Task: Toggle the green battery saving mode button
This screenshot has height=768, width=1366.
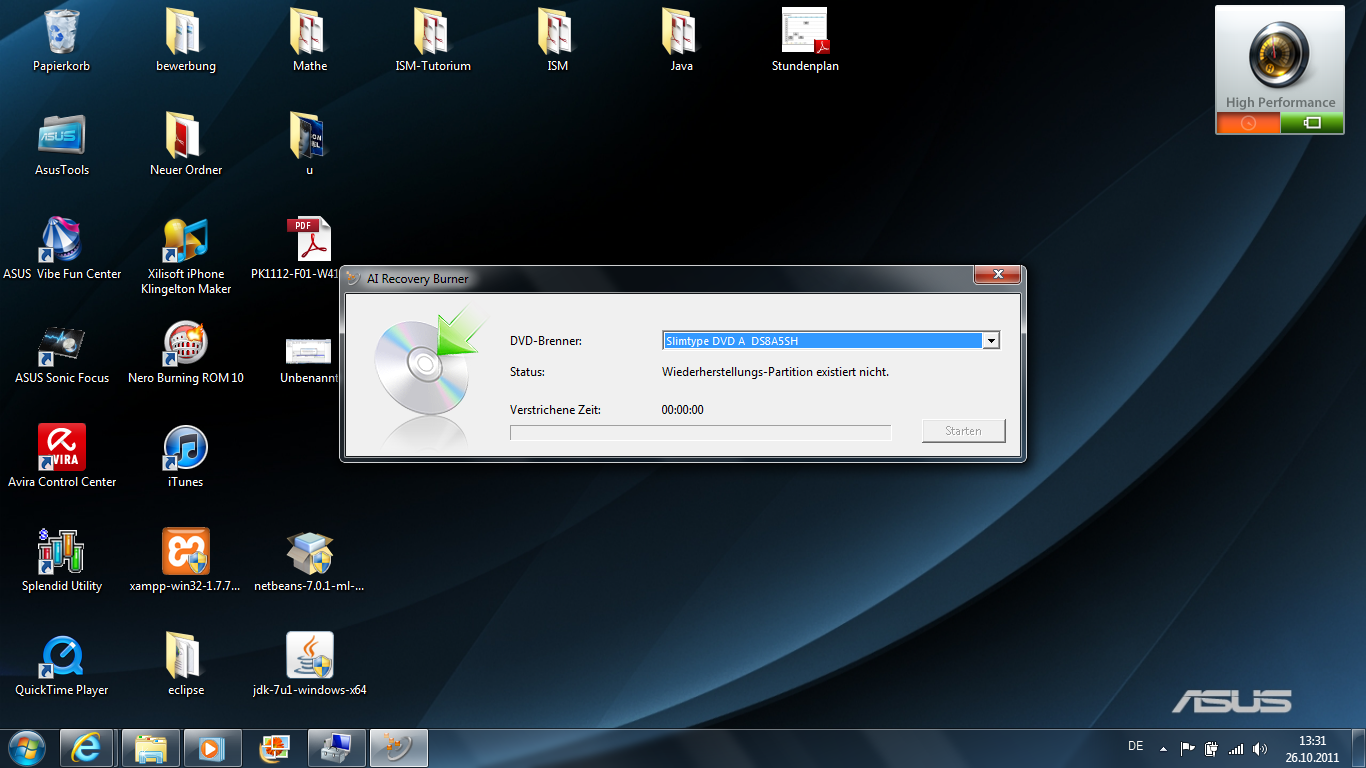Action: (1312, 123)
